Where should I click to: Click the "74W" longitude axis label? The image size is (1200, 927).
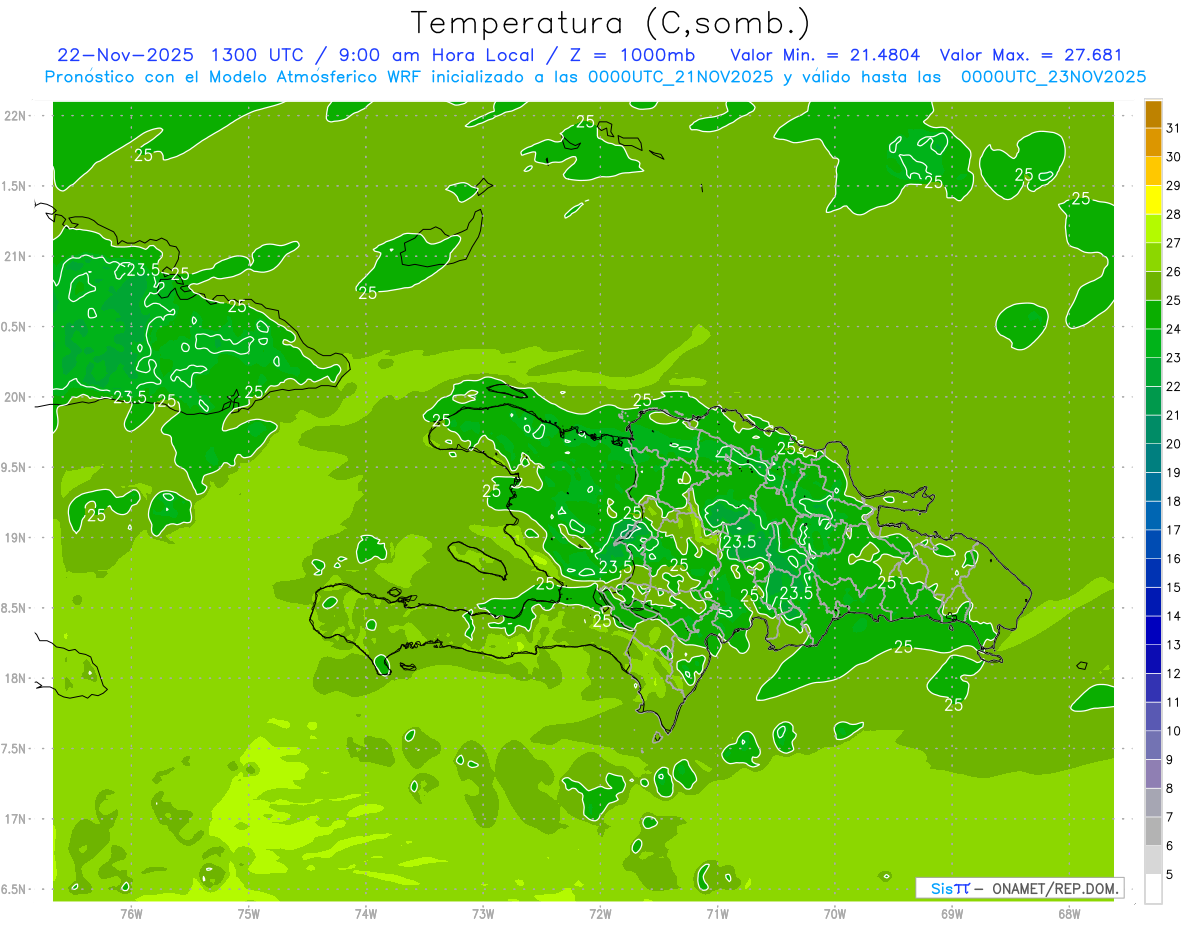click(x=366, y=913)
